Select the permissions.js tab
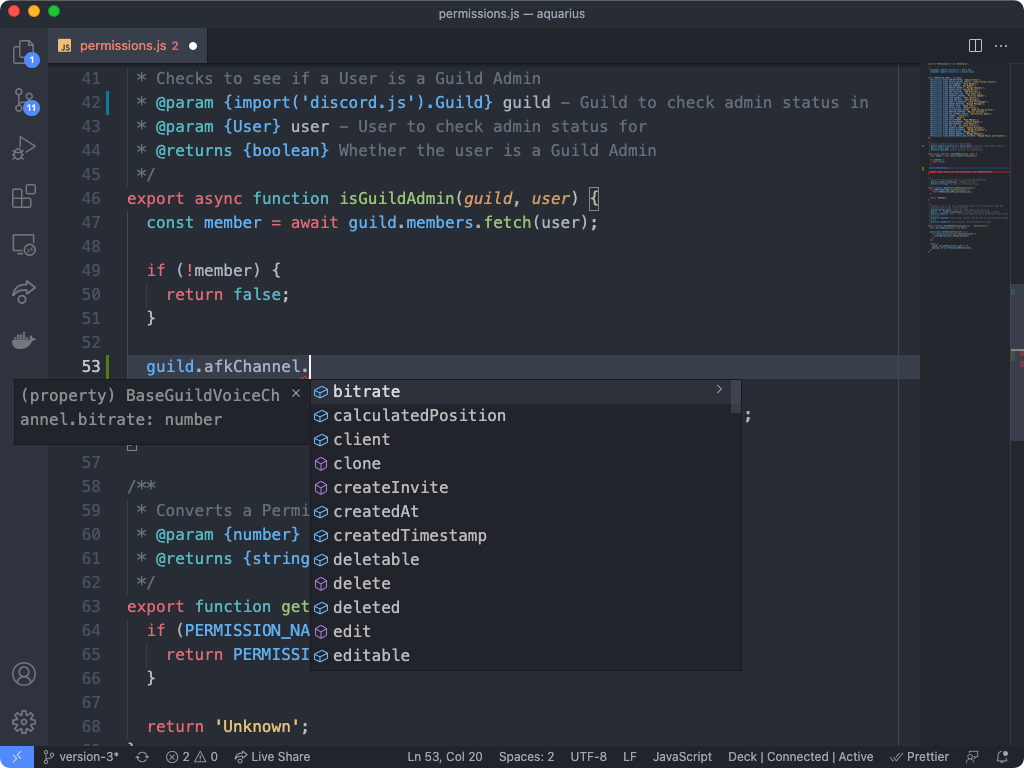Viewport: 1024px width, 768px height. click(118, 45)
